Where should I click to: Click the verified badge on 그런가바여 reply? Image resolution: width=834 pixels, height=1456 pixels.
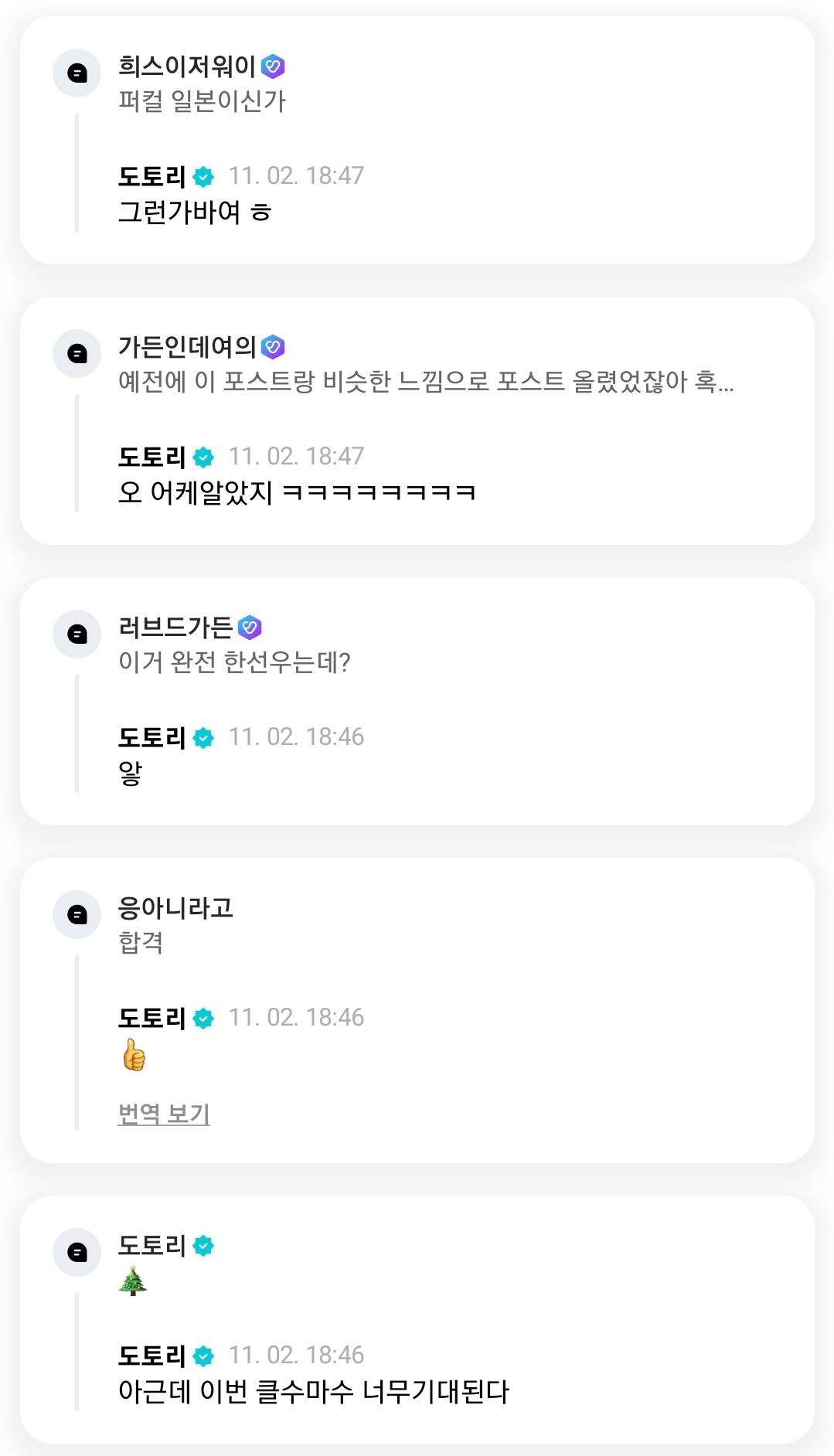pos(203,177)
